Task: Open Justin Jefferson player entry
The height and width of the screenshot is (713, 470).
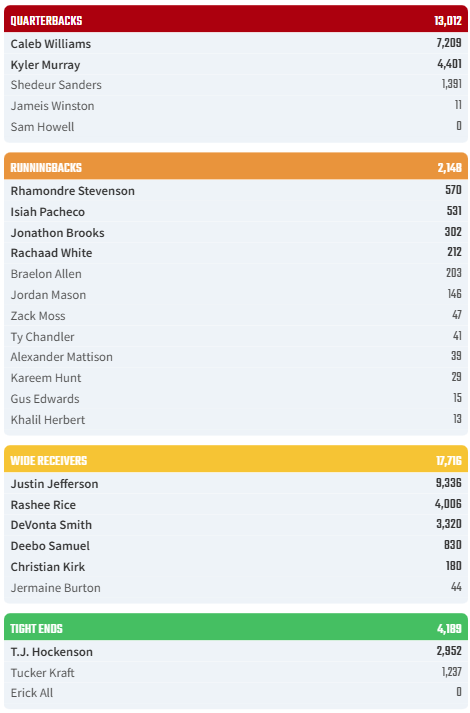Action: tap(235, 483)
